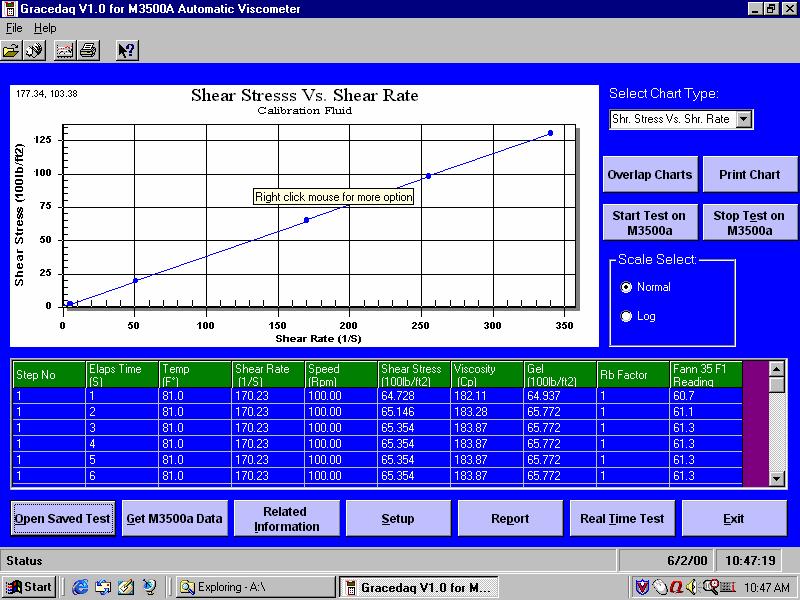The width and height of the screenshot is (800, 600).
Task: Click the Open Saved Test button
Action: coord(63,518)
